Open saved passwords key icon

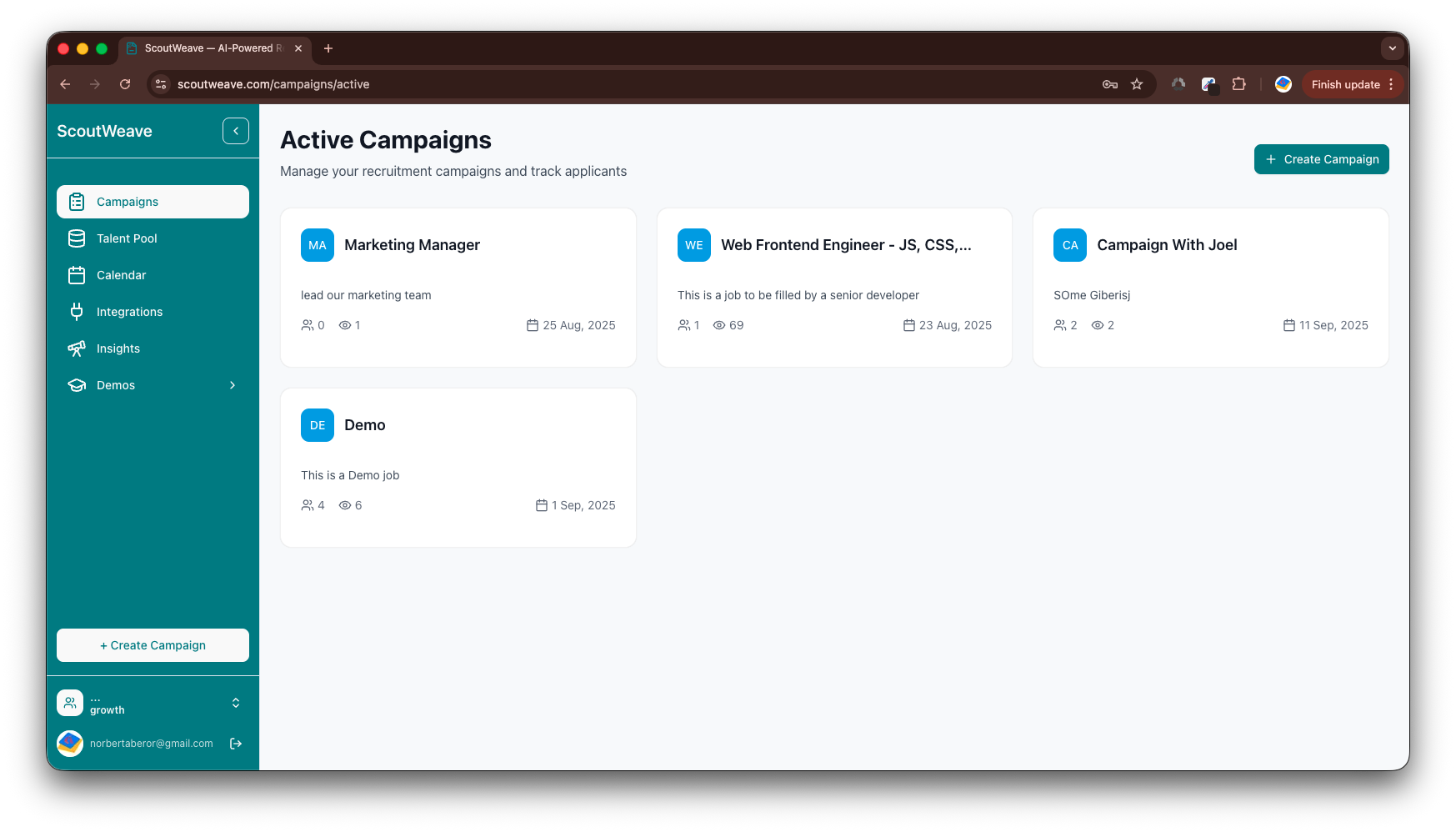[1110, 84]
